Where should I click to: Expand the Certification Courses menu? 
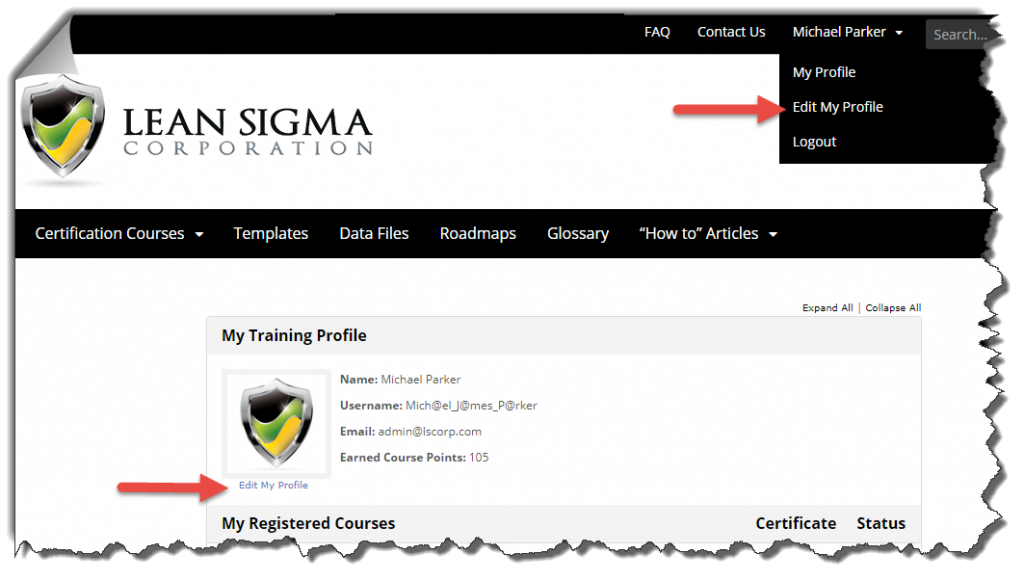click(119, 233)
